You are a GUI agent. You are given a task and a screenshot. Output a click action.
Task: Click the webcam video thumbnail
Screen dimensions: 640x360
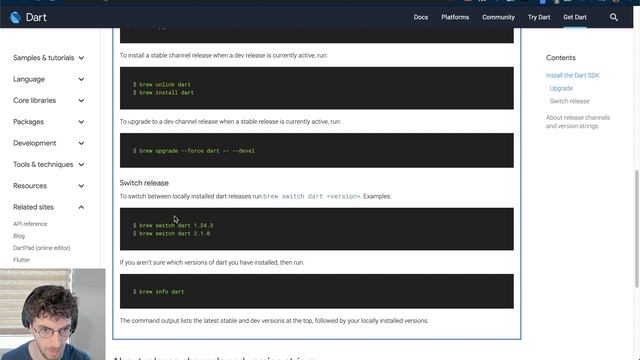pyautogui.click(x=53, y=314)
